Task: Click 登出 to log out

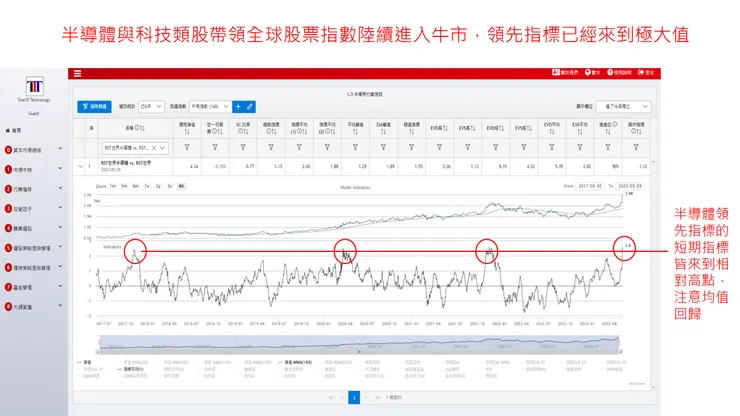Action: pos(646,73)
